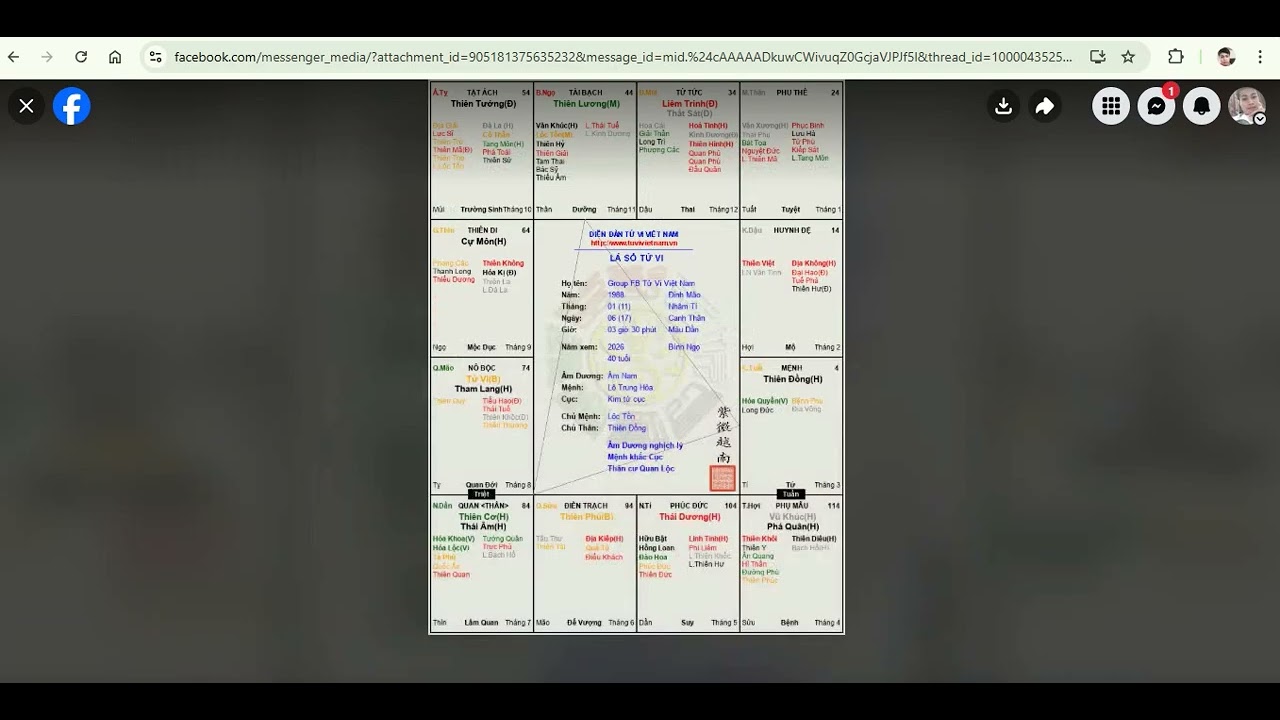Click the "ĐIỀN TRẠCH" palace label
Screen dimensions: 1280x720
[585, 506]
